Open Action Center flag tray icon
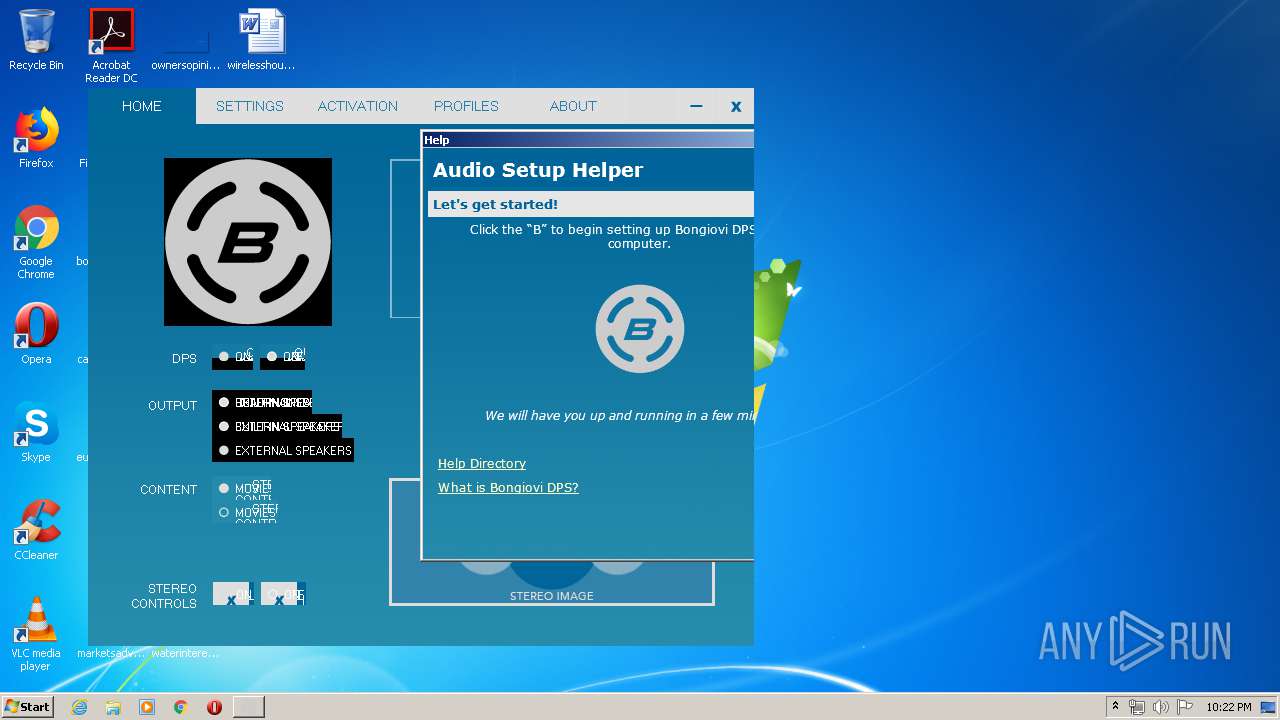Image resolution: width=1280 pixels, height=720 pixels. click(x=1185, y=707)
